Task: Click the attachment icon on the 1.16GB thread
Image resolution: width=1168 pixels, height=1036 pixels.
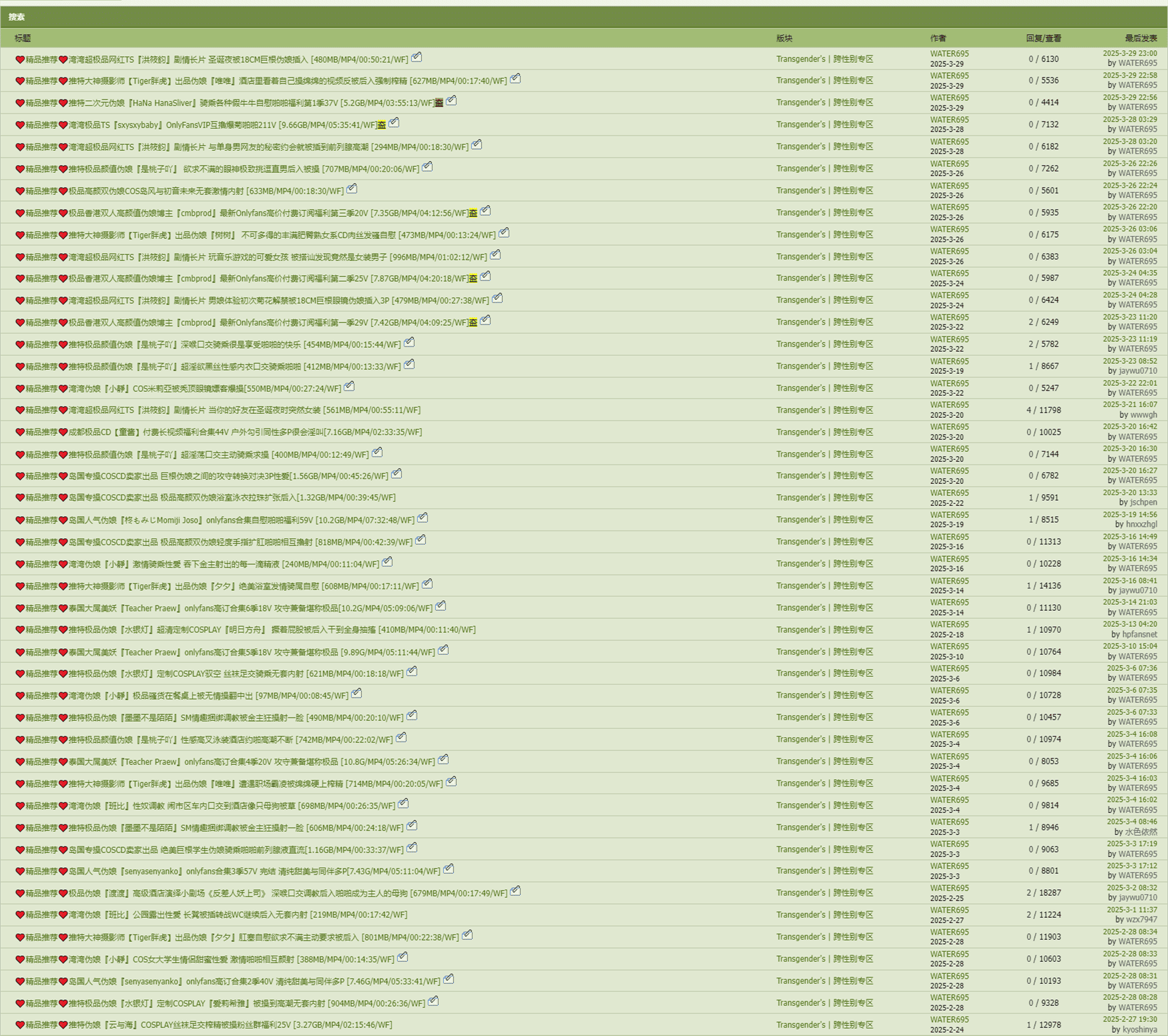Action: [412, 848]
